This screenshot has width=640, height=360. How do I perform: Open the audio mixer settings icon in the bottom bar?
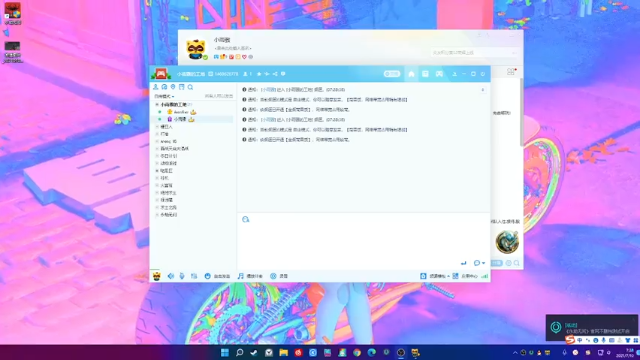tap(194, 276)
